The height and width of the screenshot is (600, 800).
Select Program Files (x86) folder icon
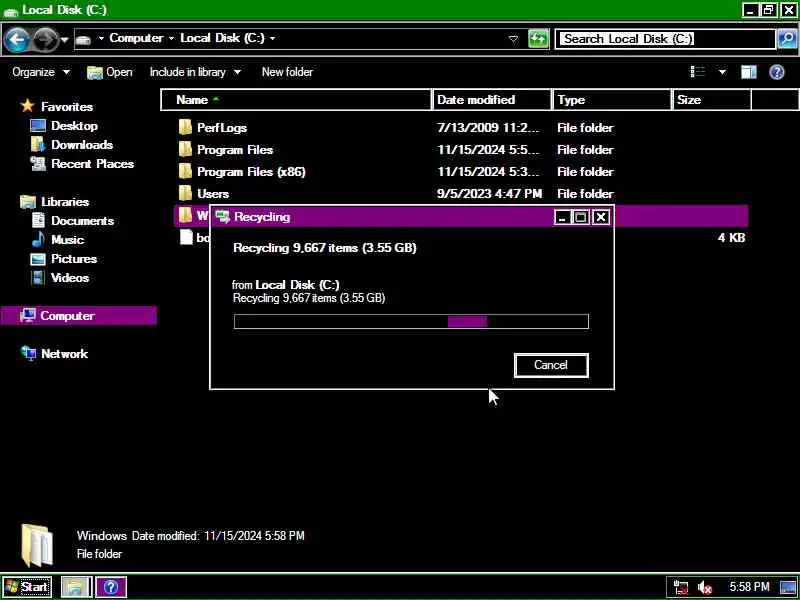pyautogui.click(x=186, y=171)
